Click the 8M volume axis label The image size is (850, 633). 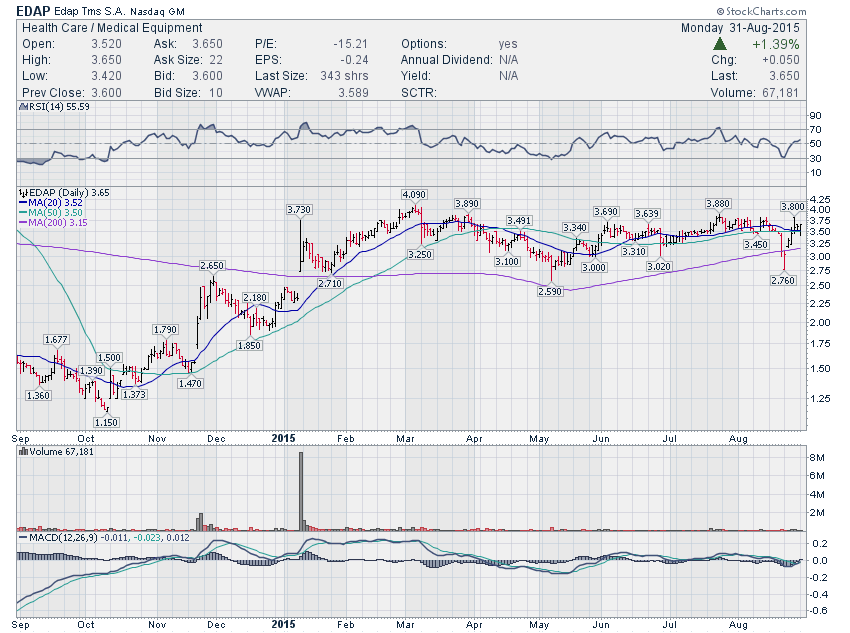point(817,457)
